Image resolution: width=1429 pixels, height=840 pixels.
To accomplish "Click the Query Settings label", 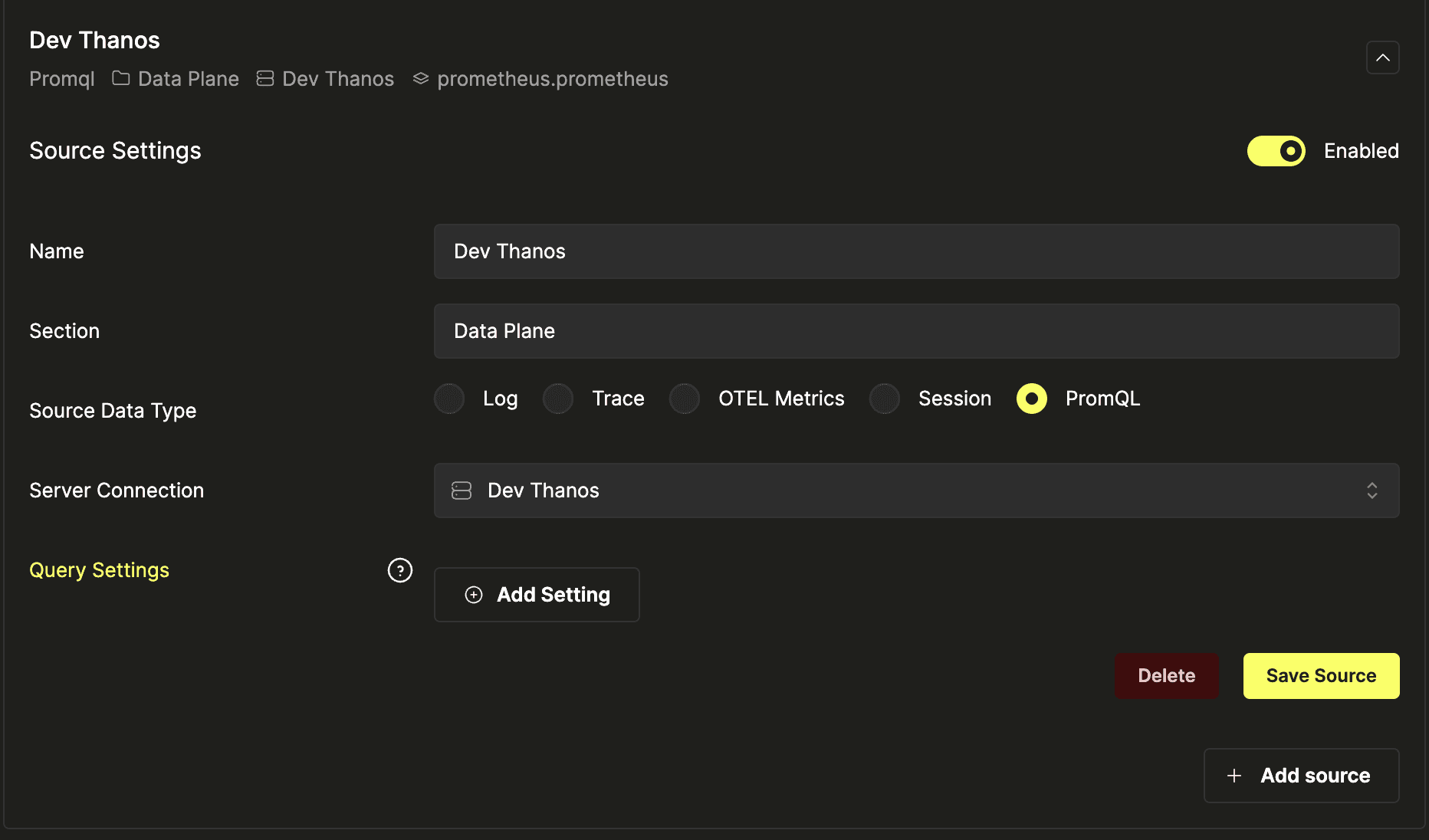I will tap(99, 570).
